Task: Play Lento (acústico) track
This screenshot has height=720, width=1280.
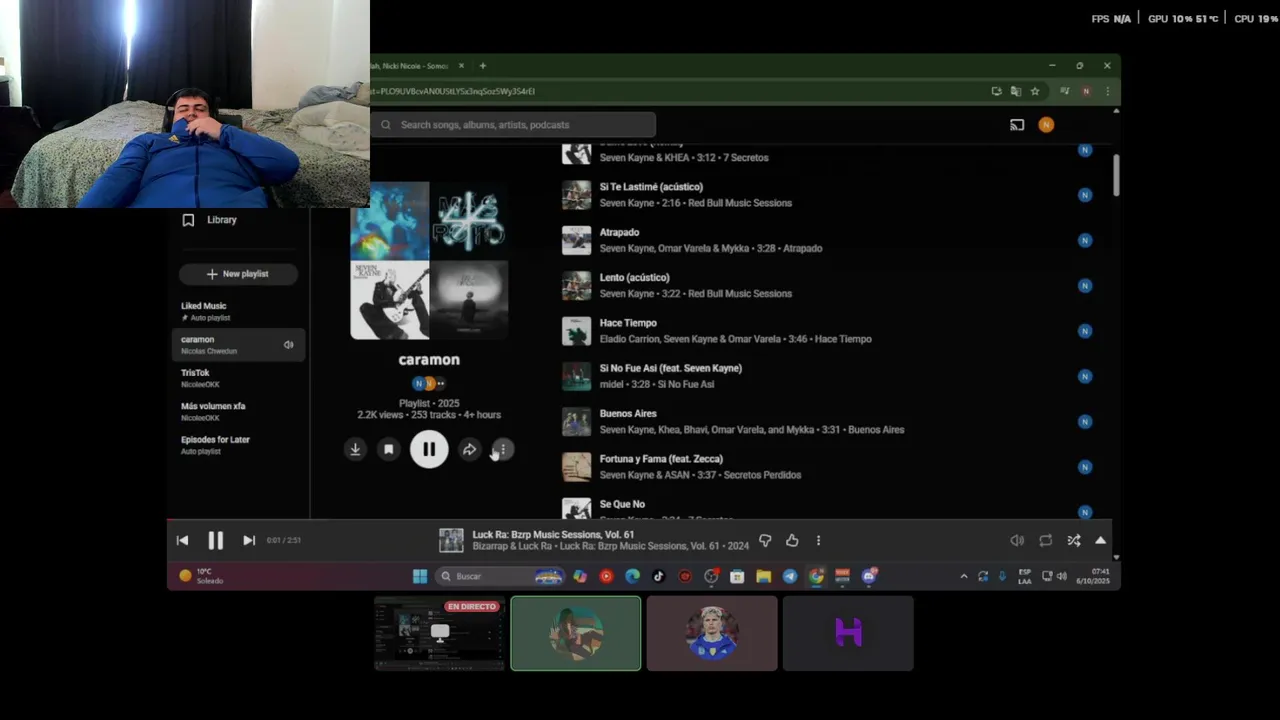Action: [635, 278]
